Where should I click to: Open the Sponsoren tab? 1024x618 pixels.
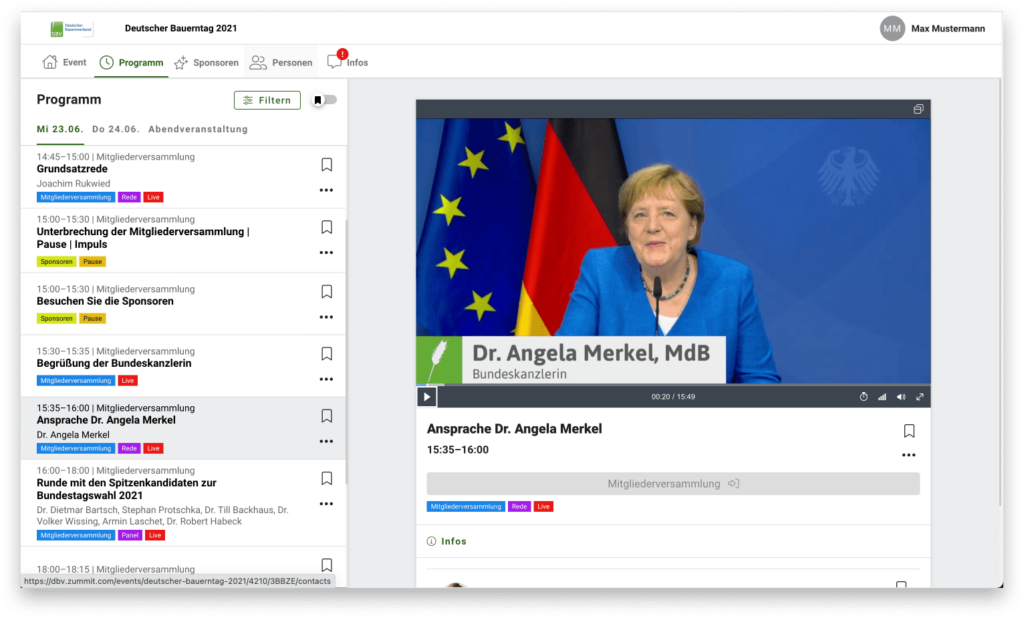coord(206,61)
